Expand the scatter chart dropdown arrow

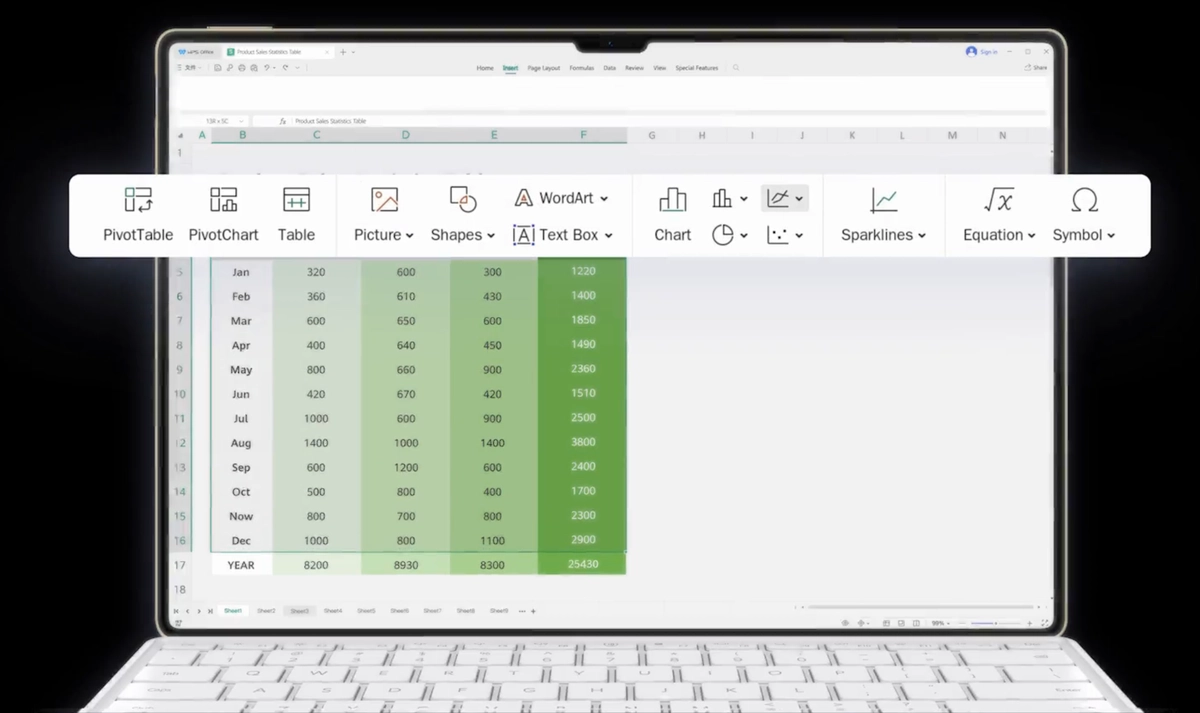[x=799, y=236]
